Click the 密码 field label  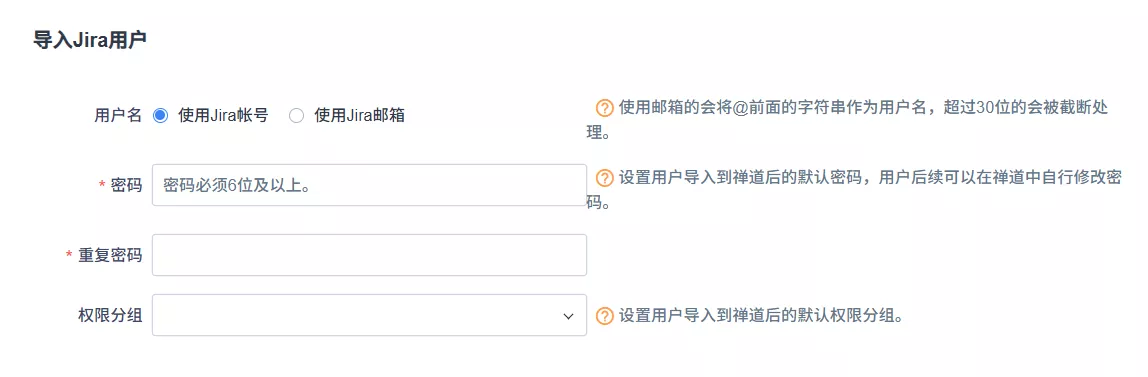126,184
